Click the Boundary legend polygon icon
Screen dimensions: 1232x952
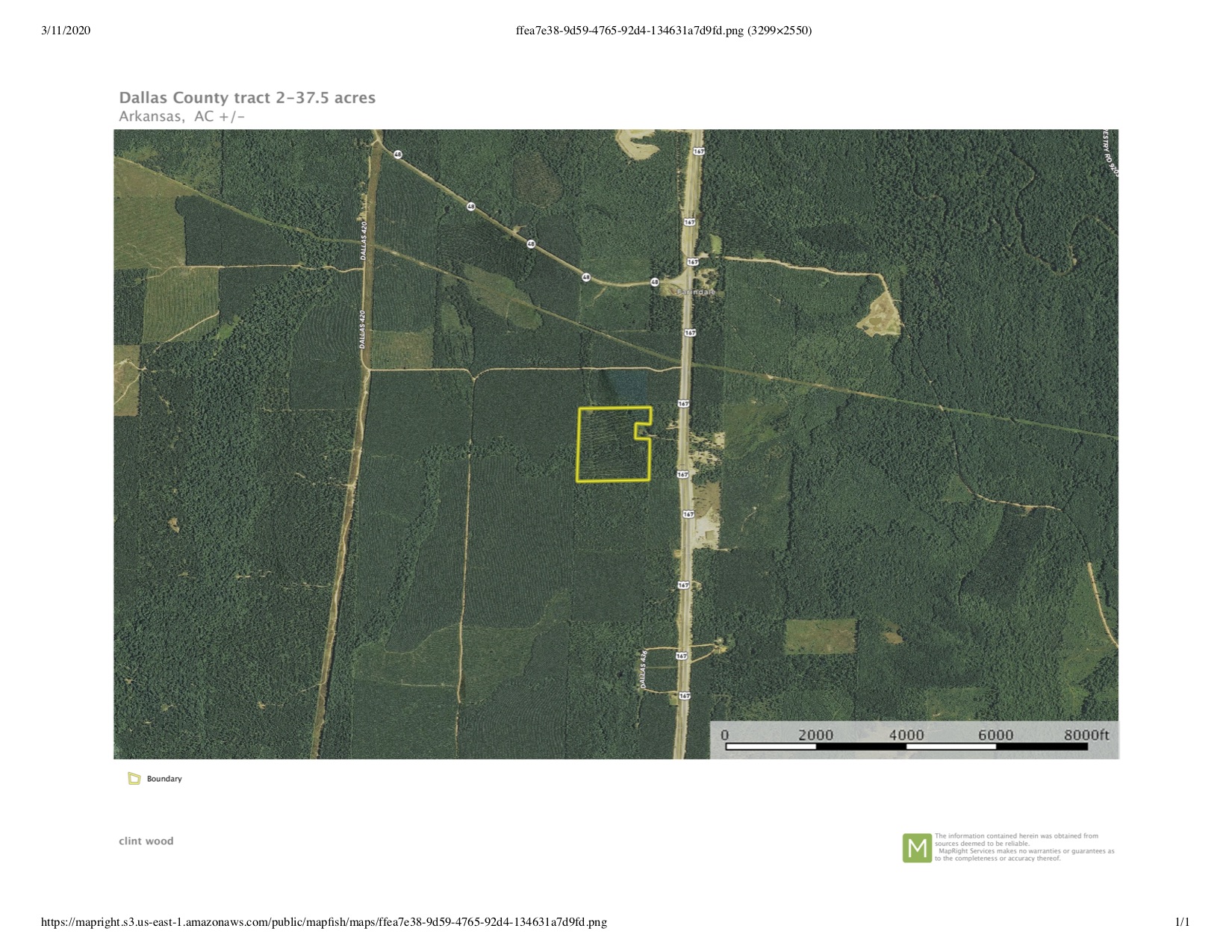134,779
